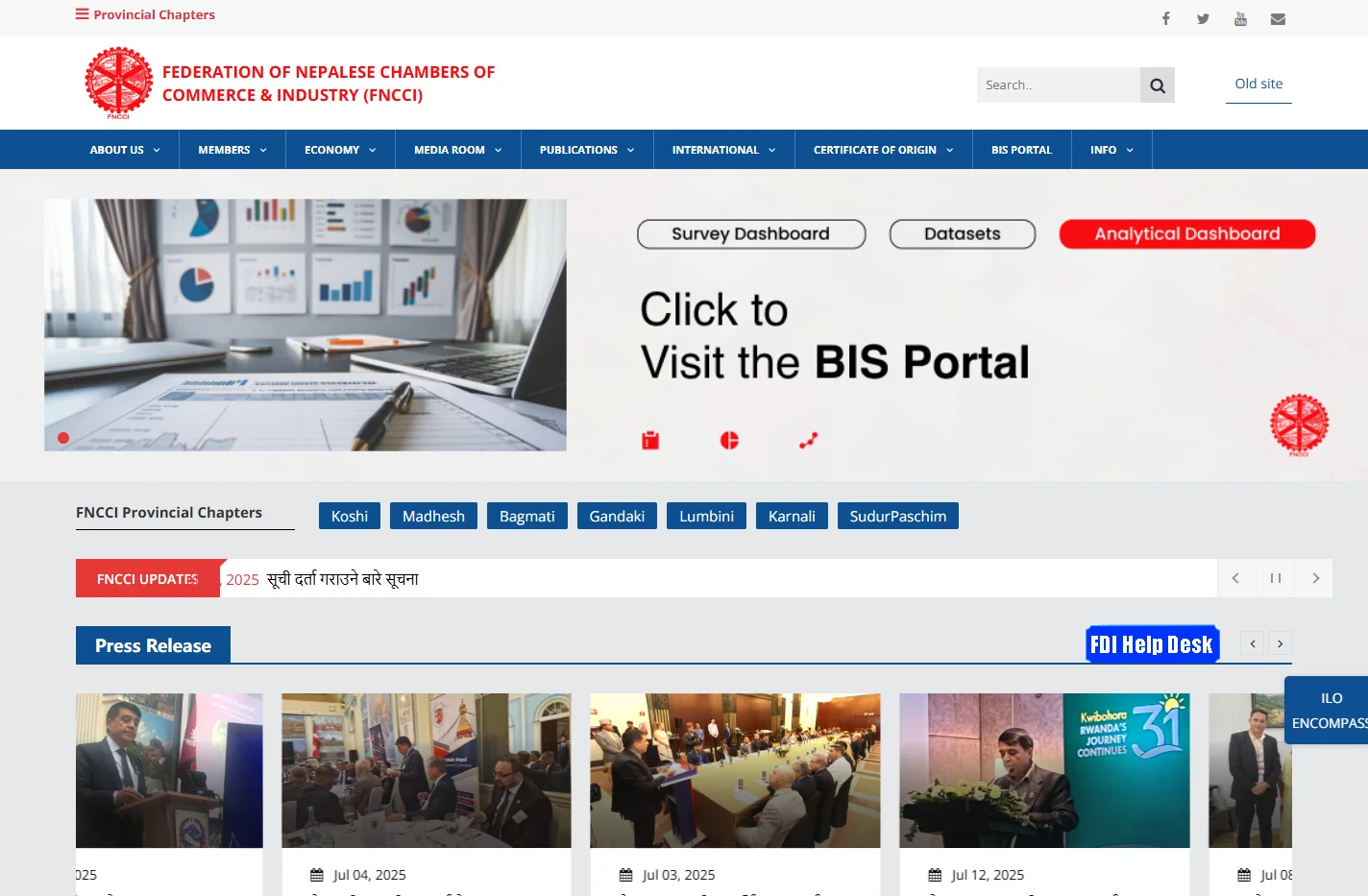Open the Provincial Chapters hamburger menu
Image resolution: width=1368 pixels, height=896 pixels.
pos(145,14)
